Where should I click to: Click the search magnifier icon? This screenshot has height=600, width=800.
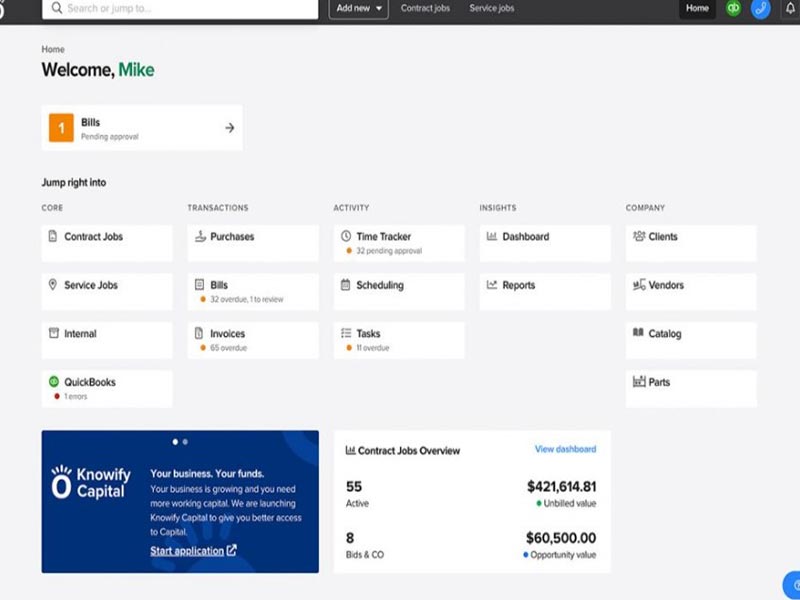pos(57,8)
